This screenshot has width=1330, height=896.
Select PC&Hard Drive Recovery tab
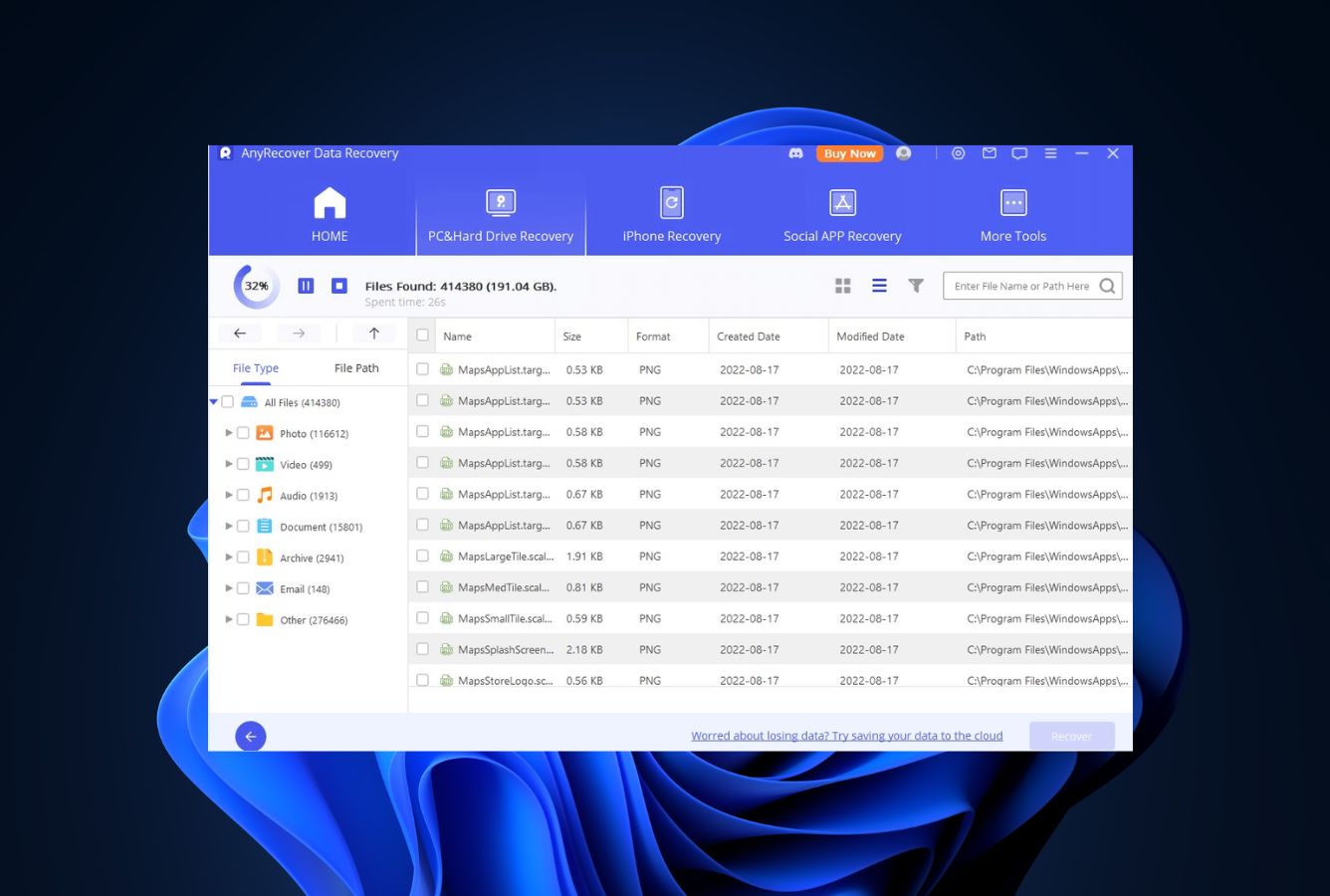click(501, 215)
